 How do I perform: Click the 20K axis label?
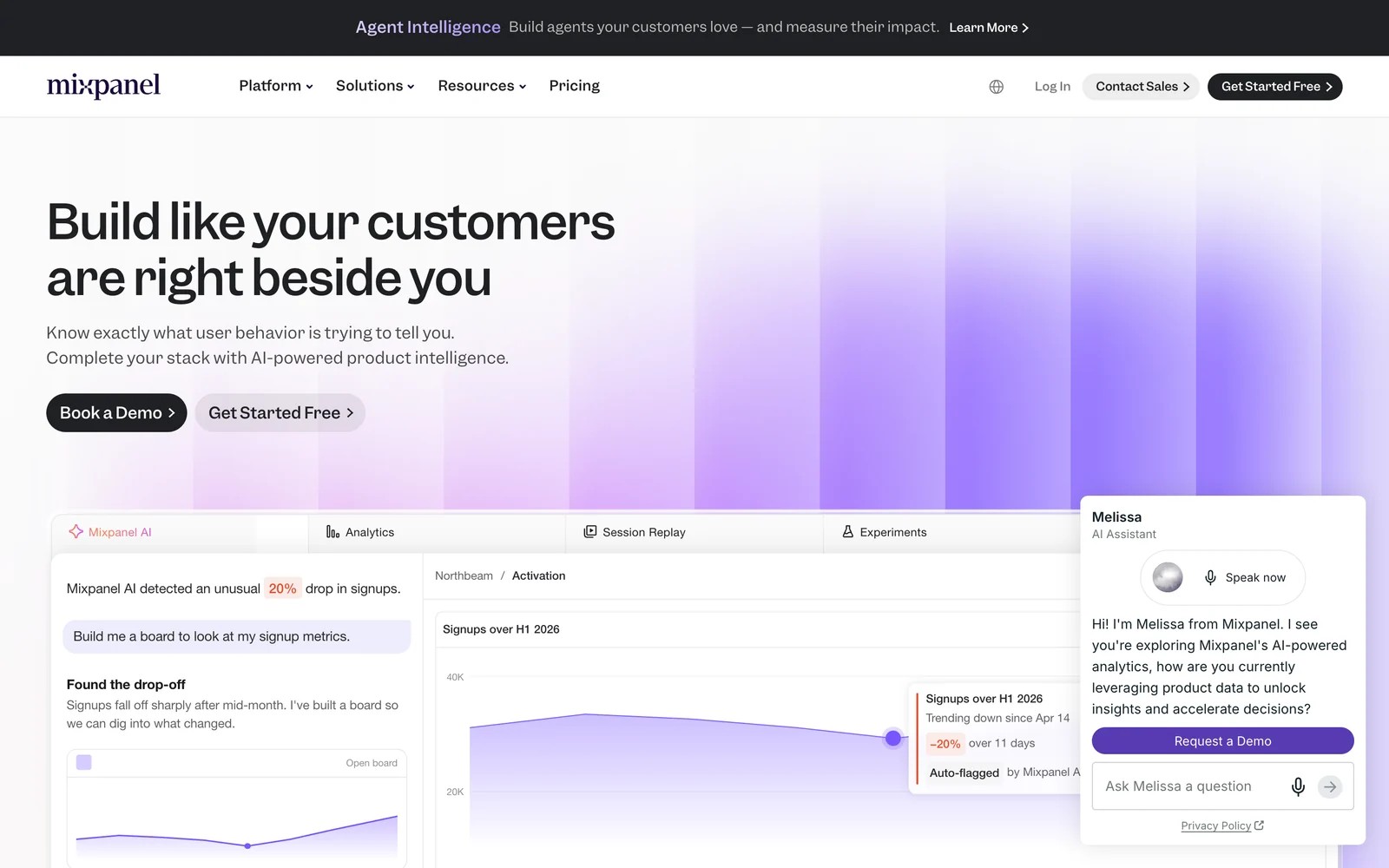(455, 792)
